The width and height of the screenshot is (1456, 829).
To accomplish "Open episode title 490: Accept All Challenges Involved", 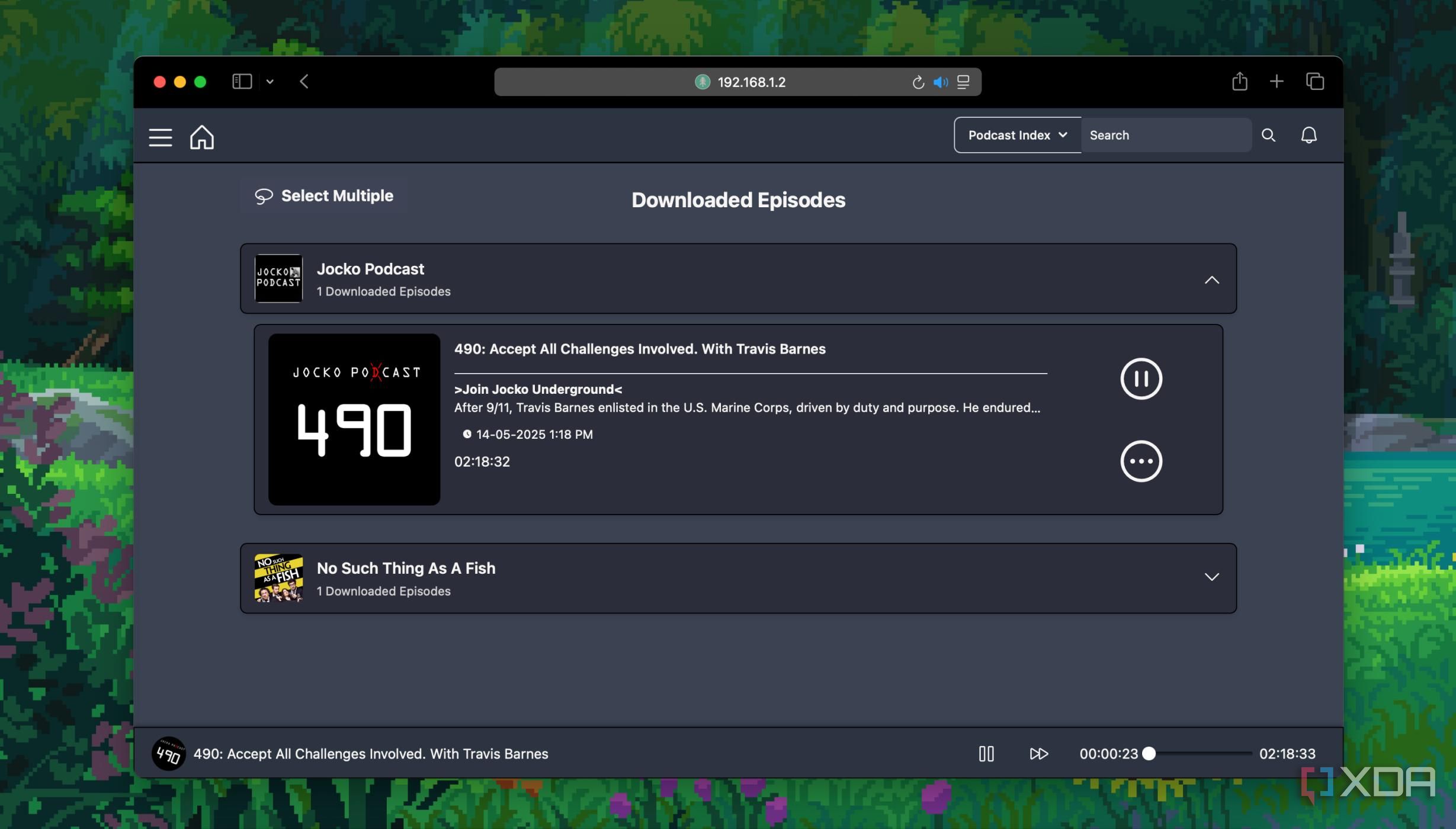I will pyautogui.click(x=640, y=349).
